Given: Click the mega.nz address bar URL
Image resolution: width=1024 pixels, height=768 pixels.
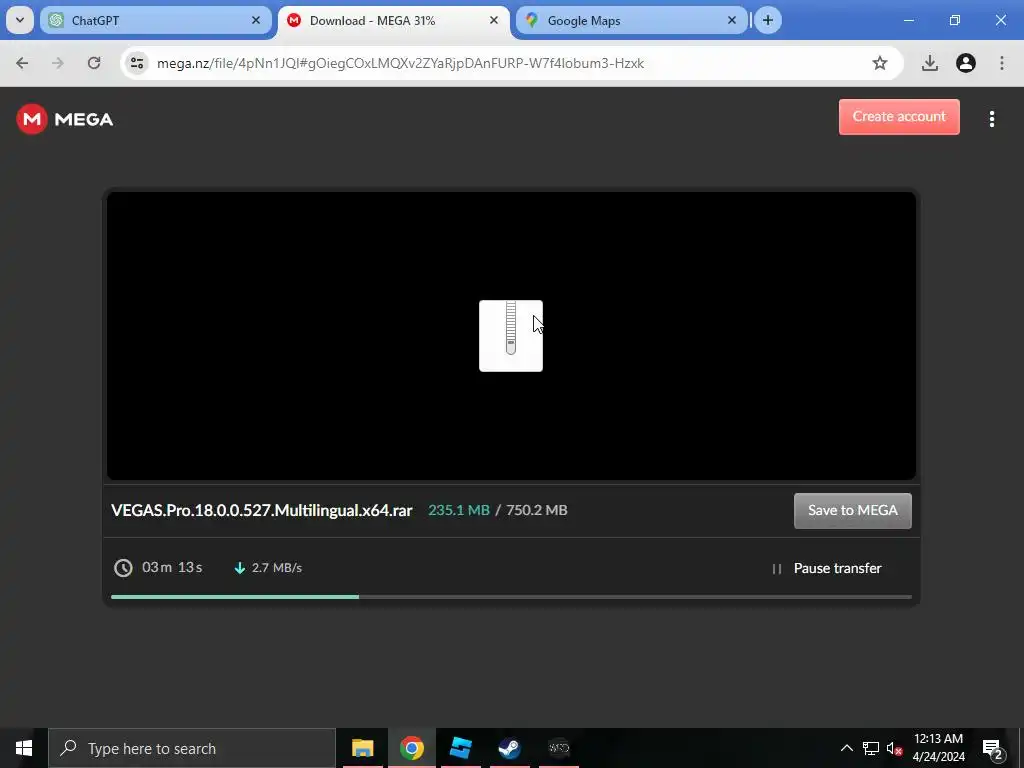Looking at the screenshot, I should 400,63.
